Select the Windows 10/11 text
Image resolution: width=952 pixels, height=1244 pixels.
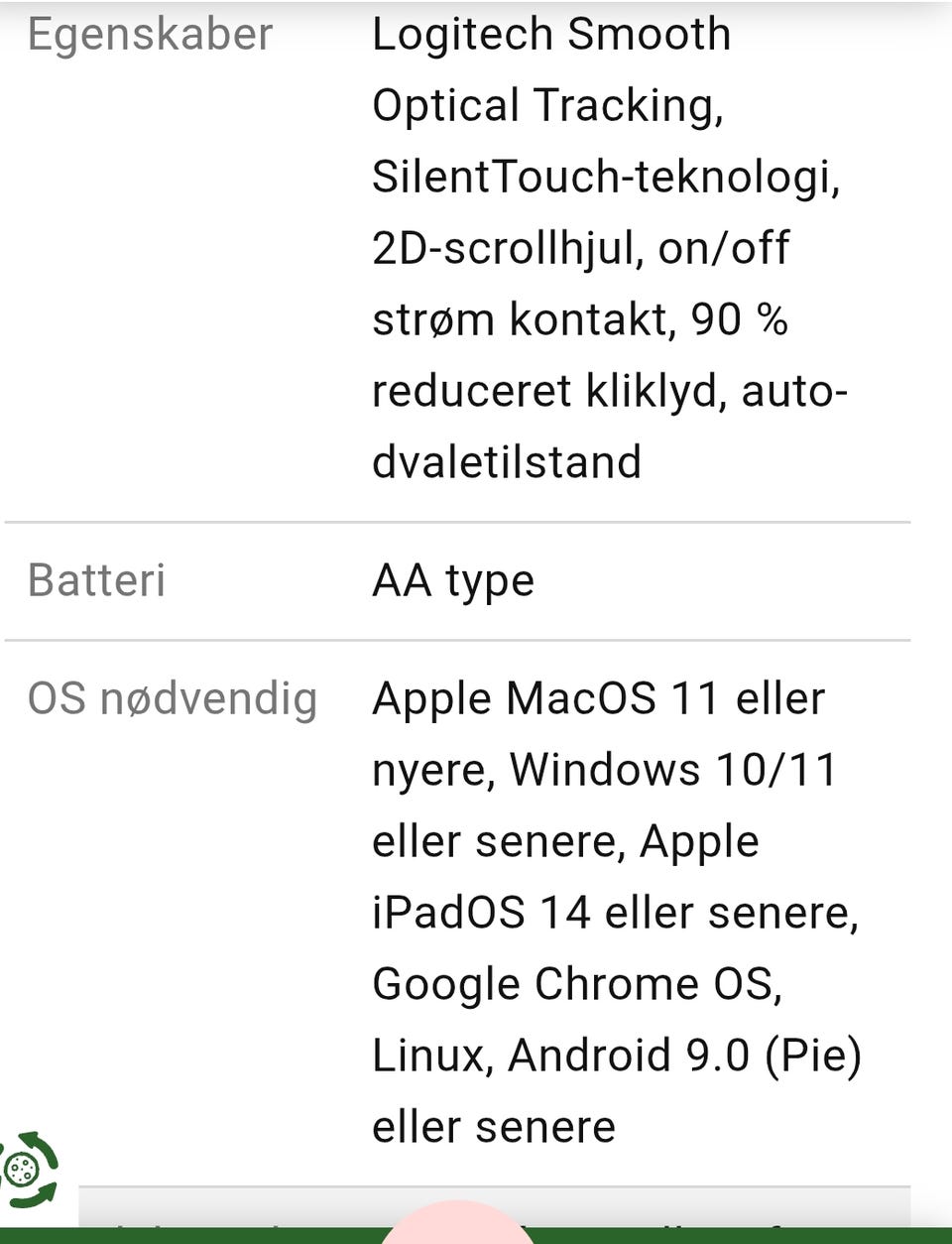point(674,770)
